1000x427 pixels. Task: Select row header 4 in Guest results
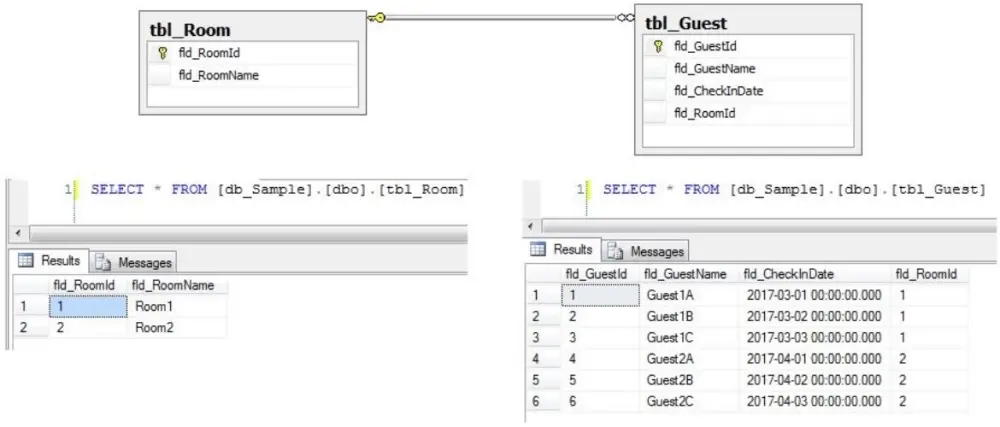click(543, 359)
